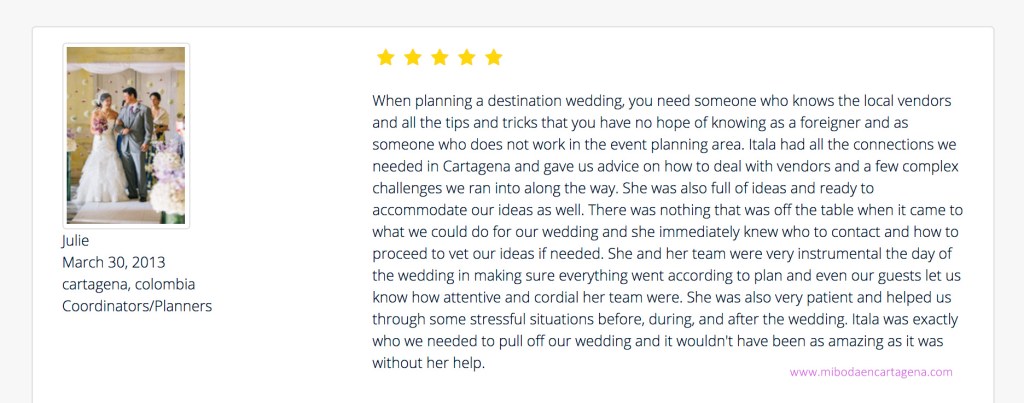Open the Coordinators/Planners category
The width and height of the screenshot is (1024, 403).
pos(137,306)
